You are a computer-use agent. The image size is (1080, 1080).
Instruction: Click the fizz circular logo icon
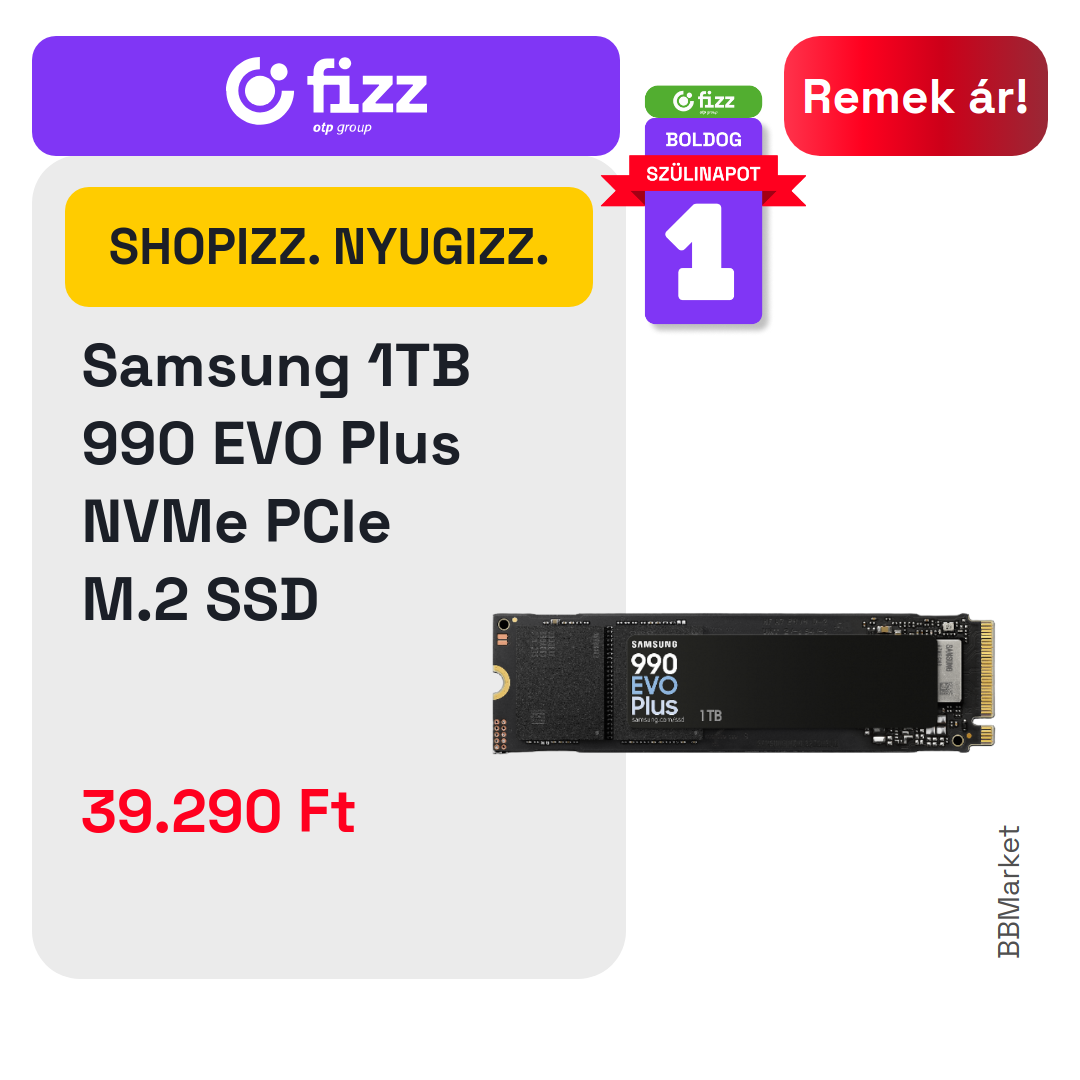259,91
